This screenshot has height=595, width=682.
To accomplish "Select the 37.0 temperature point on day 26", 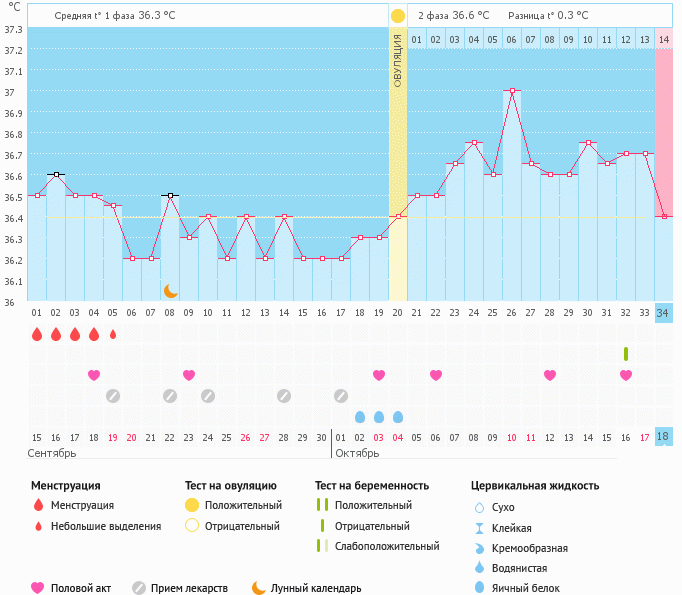I will pyautogui.click(x=512, y=91).
